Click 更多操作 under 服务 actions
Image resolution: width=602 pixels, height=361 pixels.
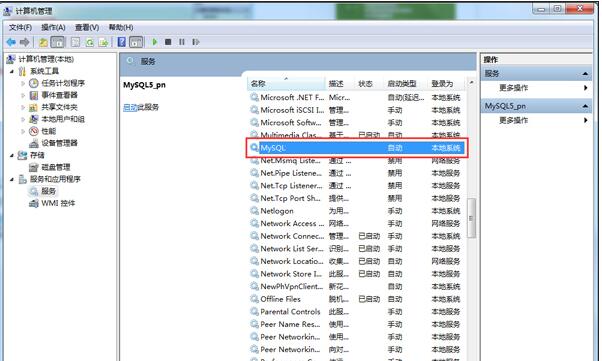[x=513, y=88]
